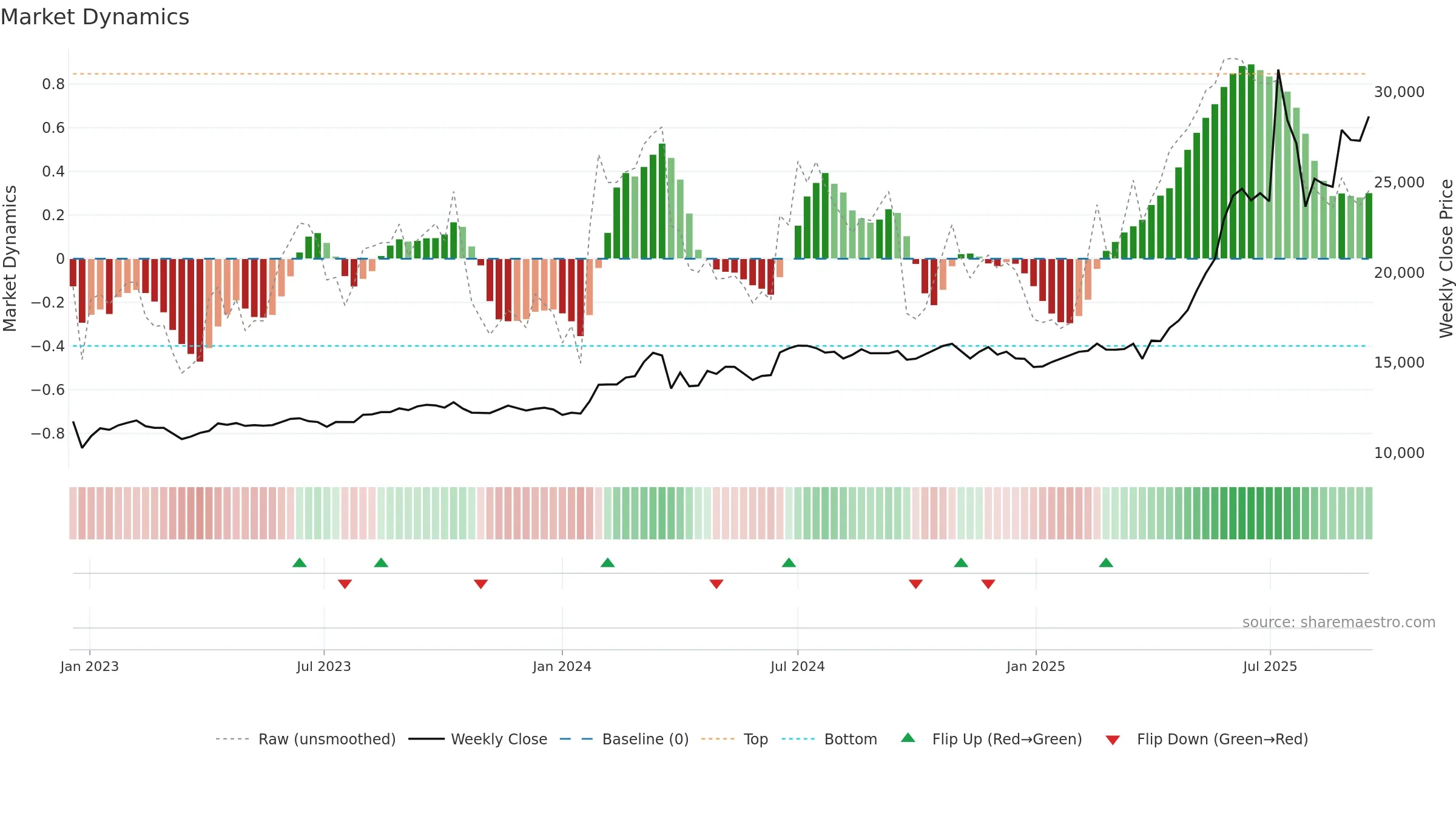Screen dimensions: 1456x819
Task: Toggle the Bottom legend entry
Action: [829, 740]
